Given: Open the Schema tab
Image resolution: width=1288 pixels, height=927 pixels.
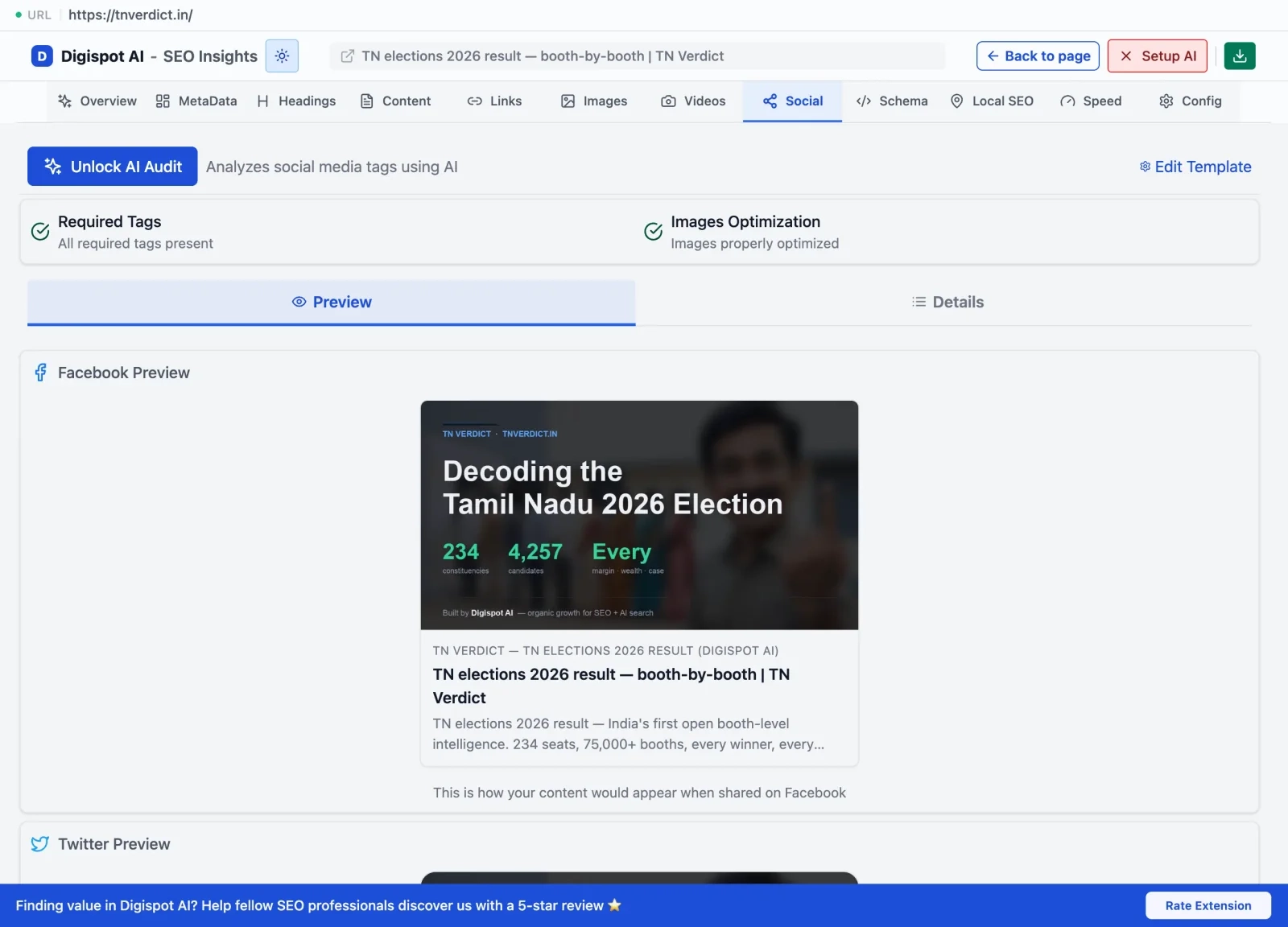Looking at the screenshot, I should click(892, 101).
